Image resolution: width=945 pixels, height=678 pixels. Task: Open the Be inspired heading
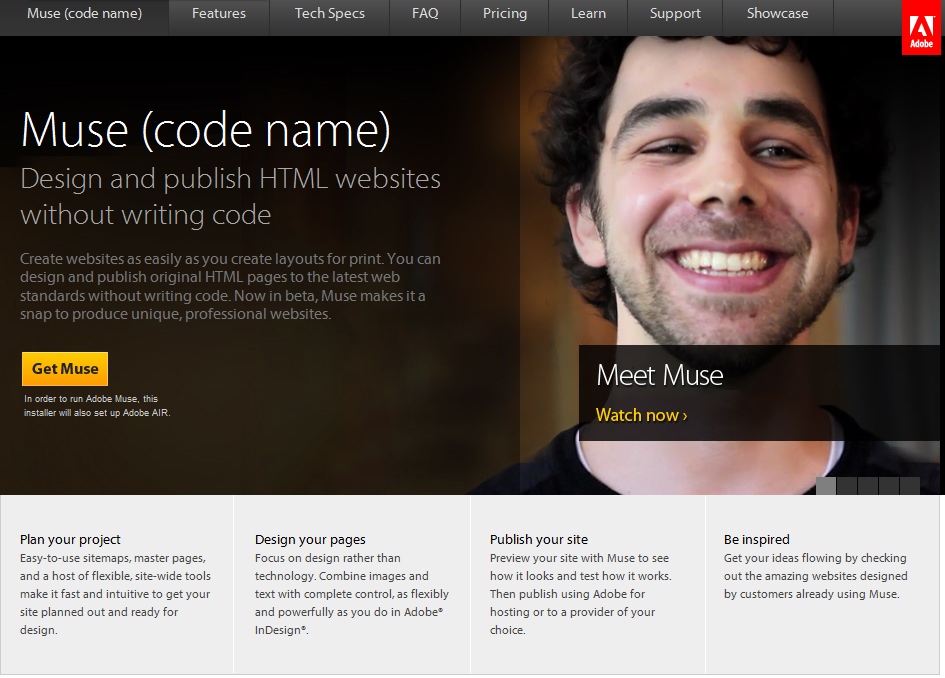(756, 539)
